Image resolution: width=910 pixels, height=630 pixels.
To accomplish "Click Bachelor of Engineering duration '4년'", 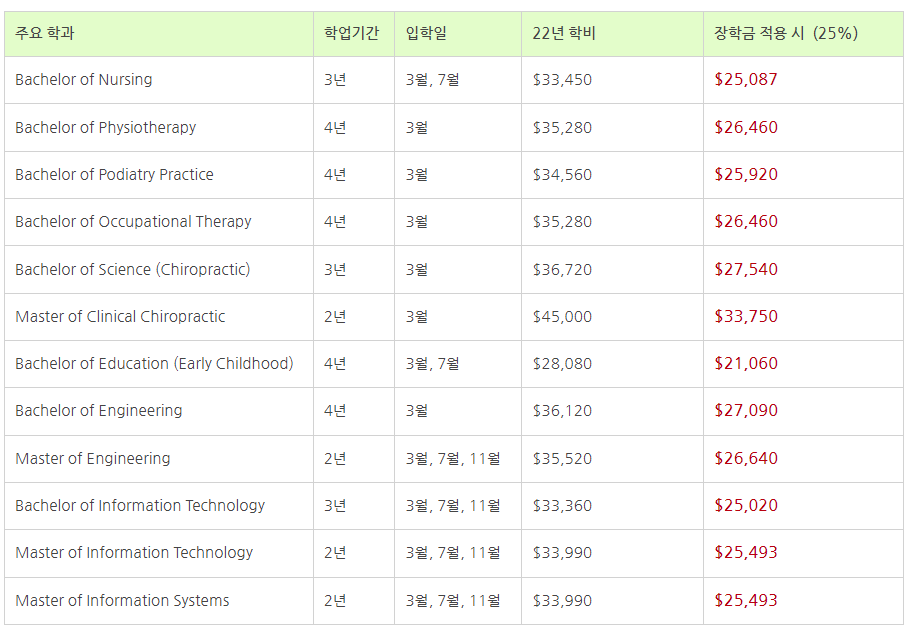I will [335, 411].
